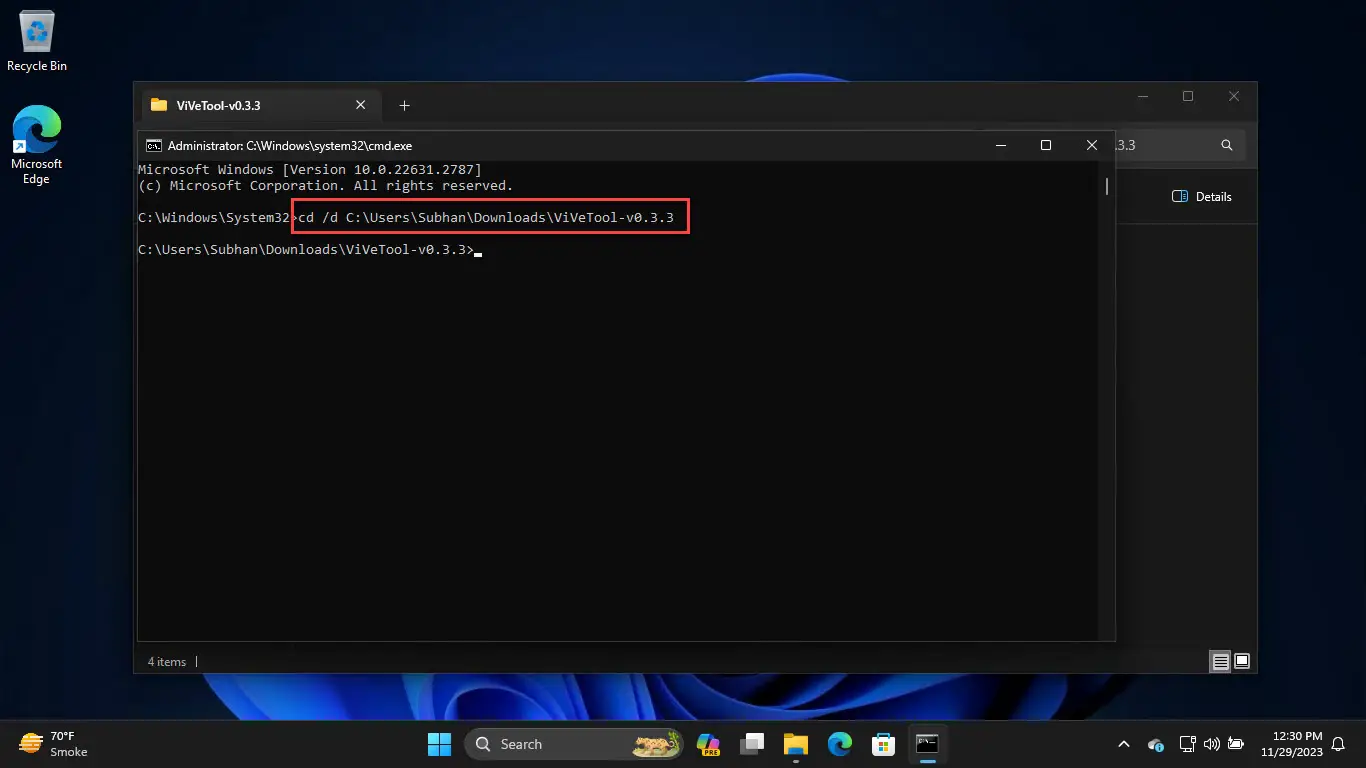Click the current prompt line ending in ViVeTool-v0.3.3>
The width and height of the screenshot is (1366, 768).
pos(306,250)
